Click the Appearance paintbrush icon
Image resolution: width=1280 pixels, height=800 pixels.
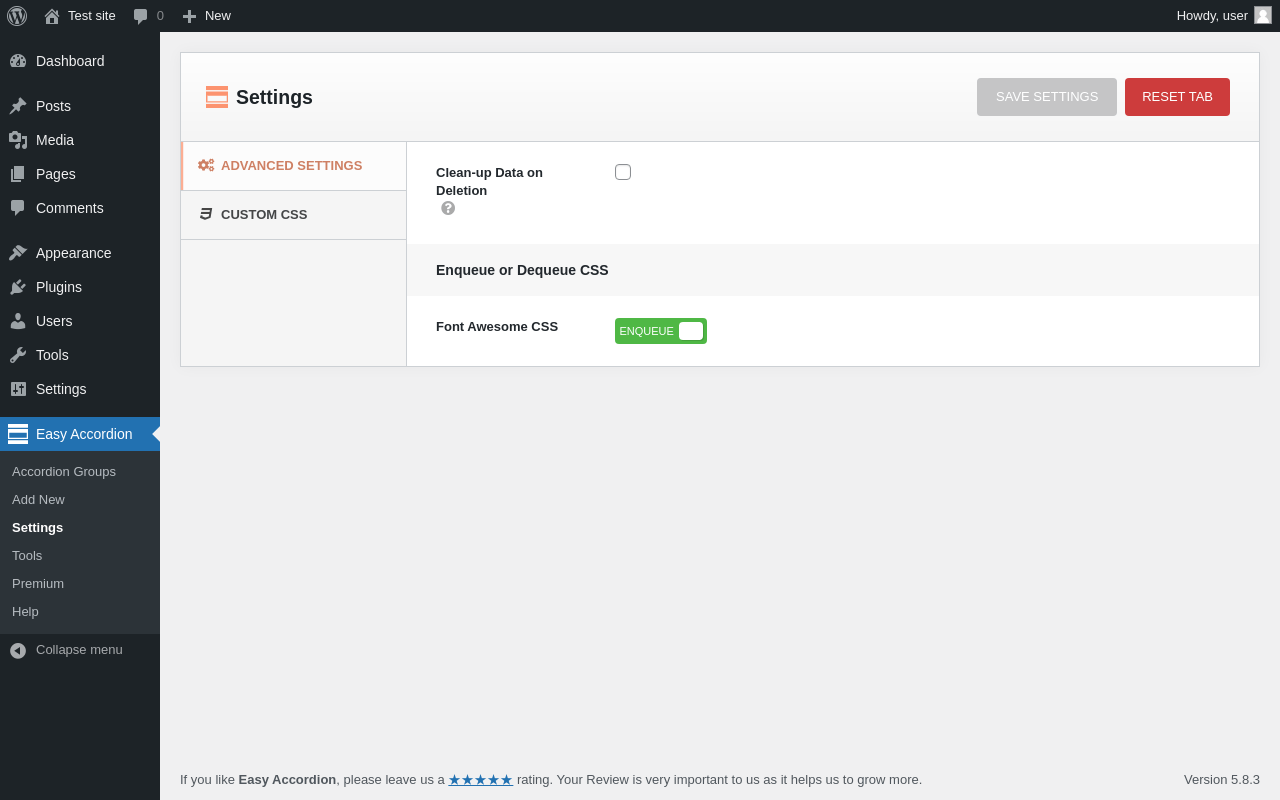tap(18, 253)
